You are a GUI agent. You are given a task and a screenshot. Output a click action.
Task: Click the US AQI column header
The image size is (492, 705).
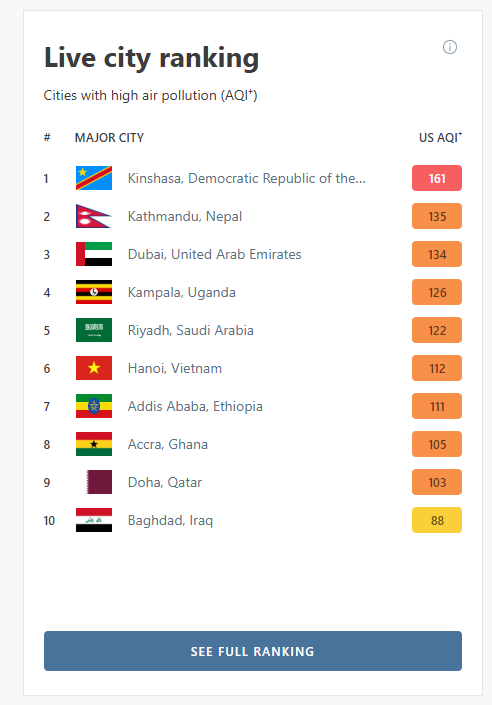(440, 137)
